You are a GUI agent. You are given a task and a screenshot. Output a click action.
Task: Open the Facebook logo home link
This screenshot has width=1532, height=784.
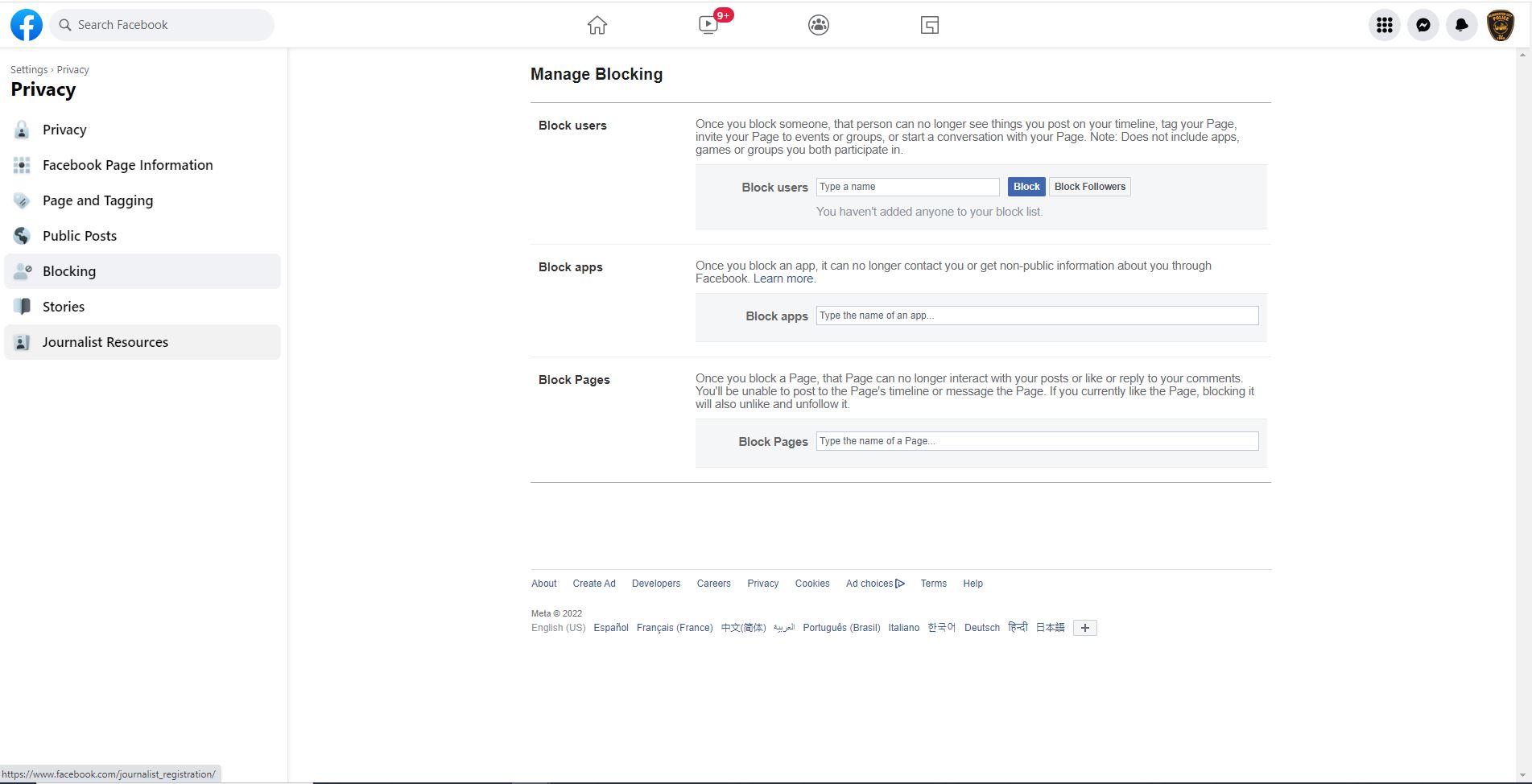point(26,25)
